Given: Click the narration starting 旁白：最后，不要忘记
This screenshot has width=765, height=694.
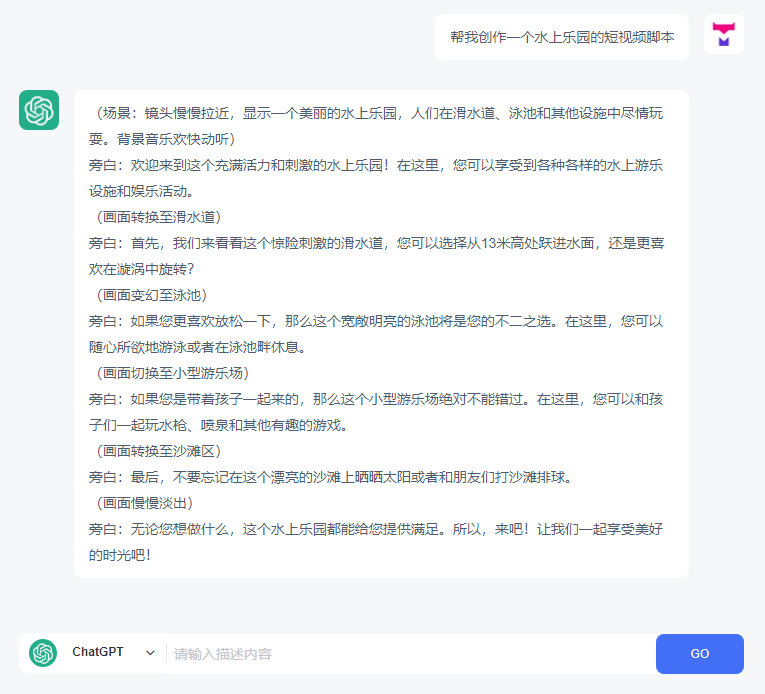Looking at the screenshot, I should click(x=330, y=477).
